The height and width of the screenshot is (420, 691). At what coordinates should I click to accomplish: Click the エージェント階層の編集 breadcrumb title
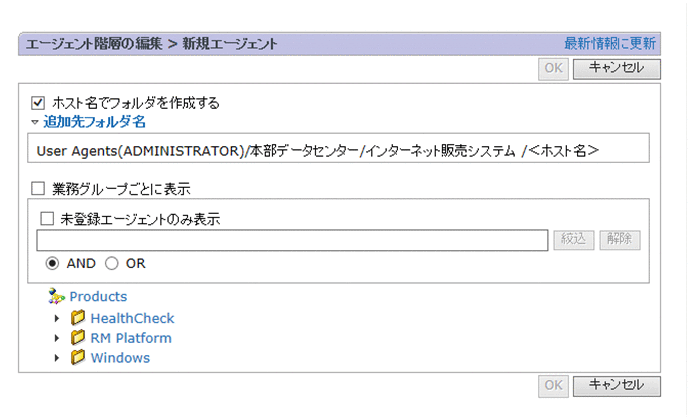94,44
